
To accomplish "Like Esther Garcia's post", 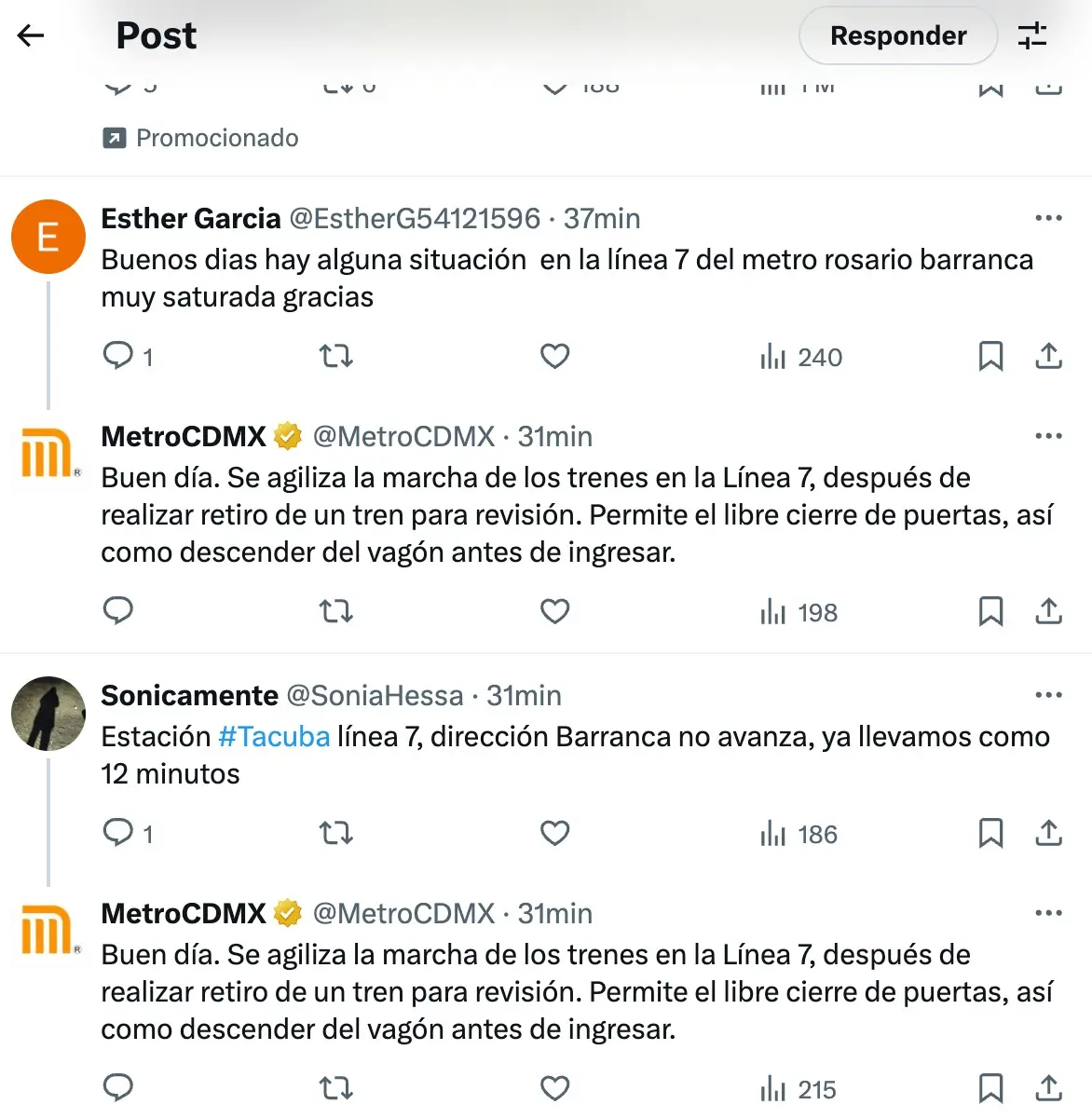I will click(554, 356).
